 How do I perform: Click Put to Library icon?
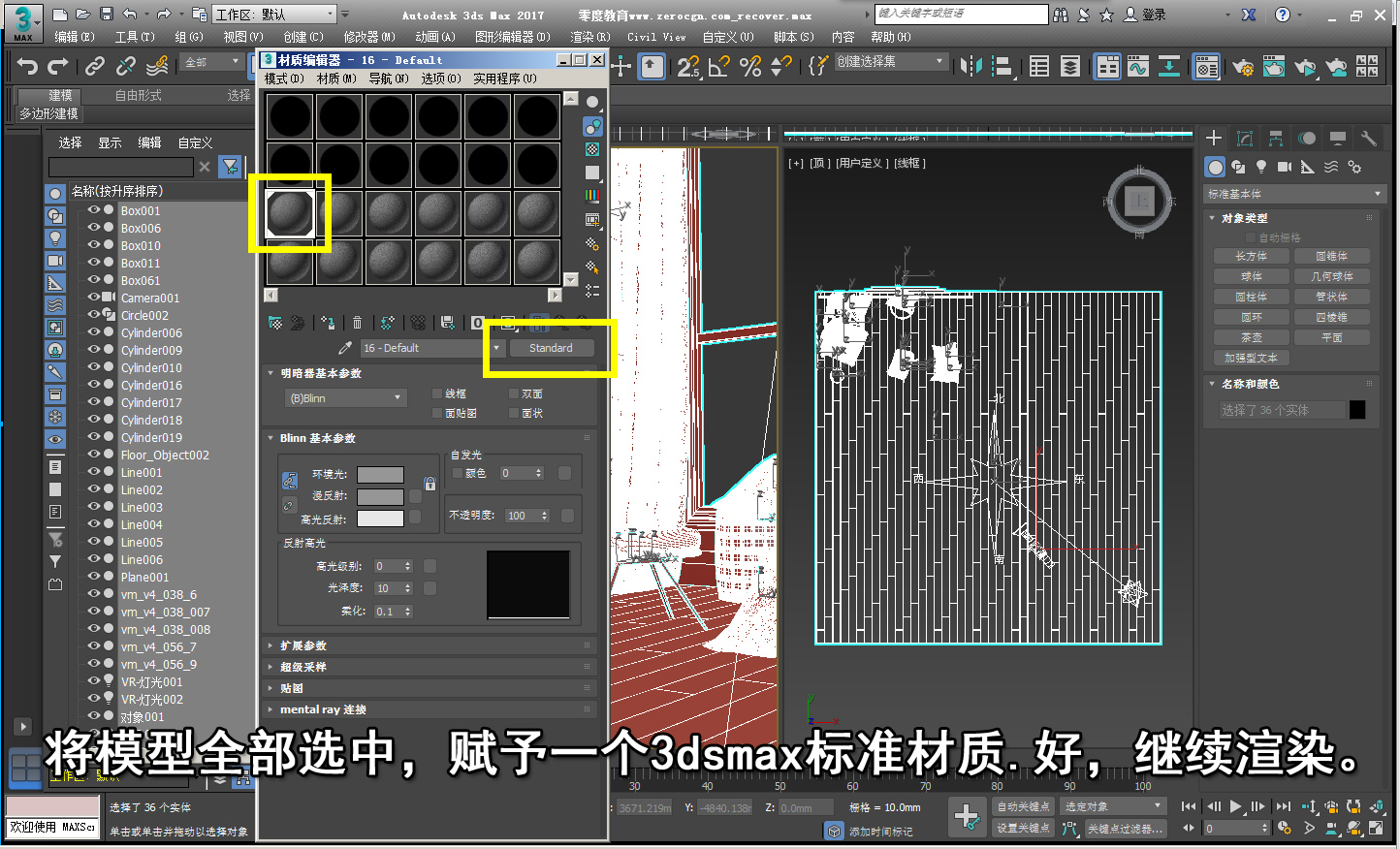(x=447, y=323)
